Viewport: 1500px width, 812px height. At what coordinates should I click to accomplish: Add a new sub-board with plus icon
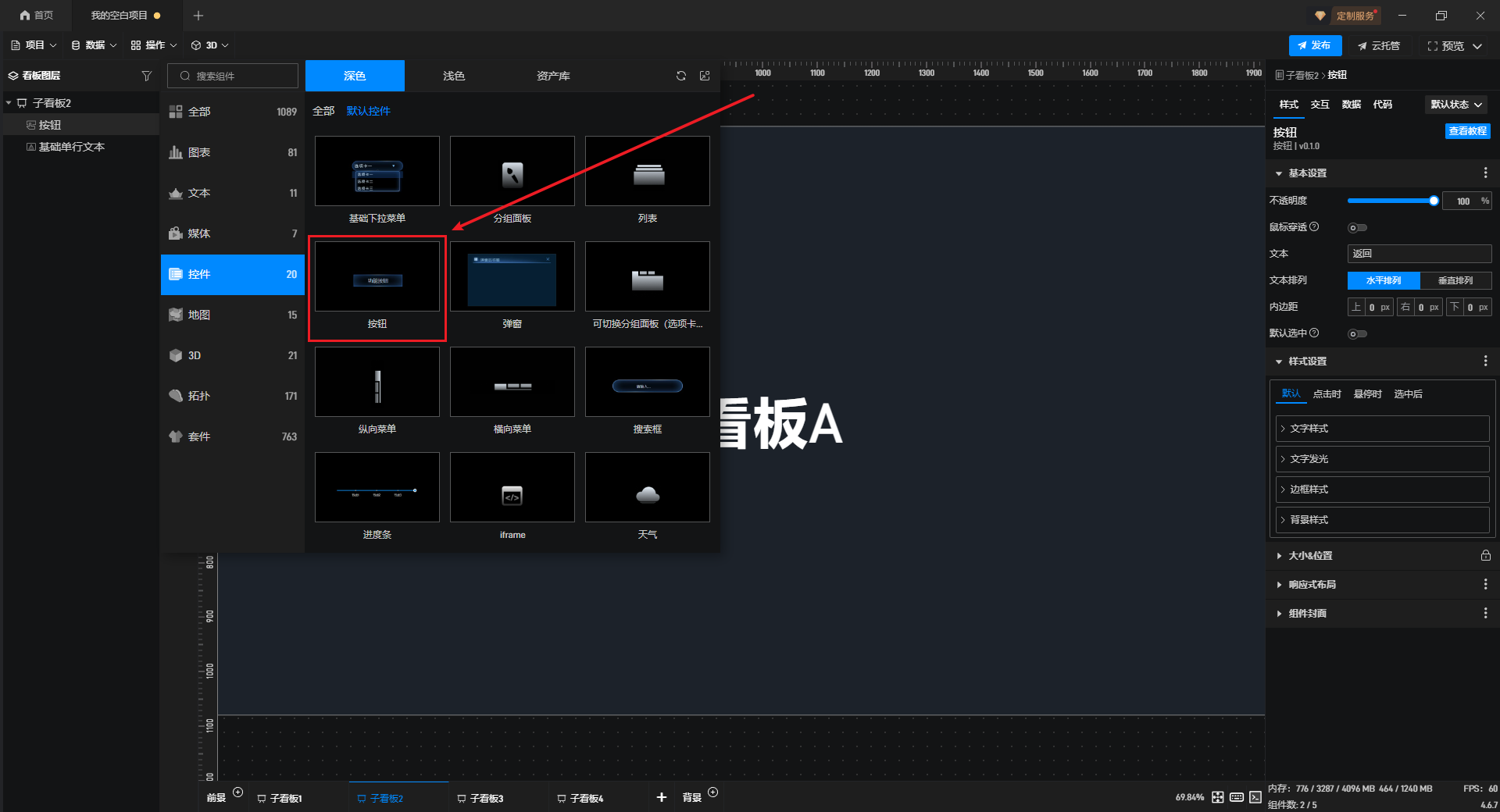tap(661, 797)
